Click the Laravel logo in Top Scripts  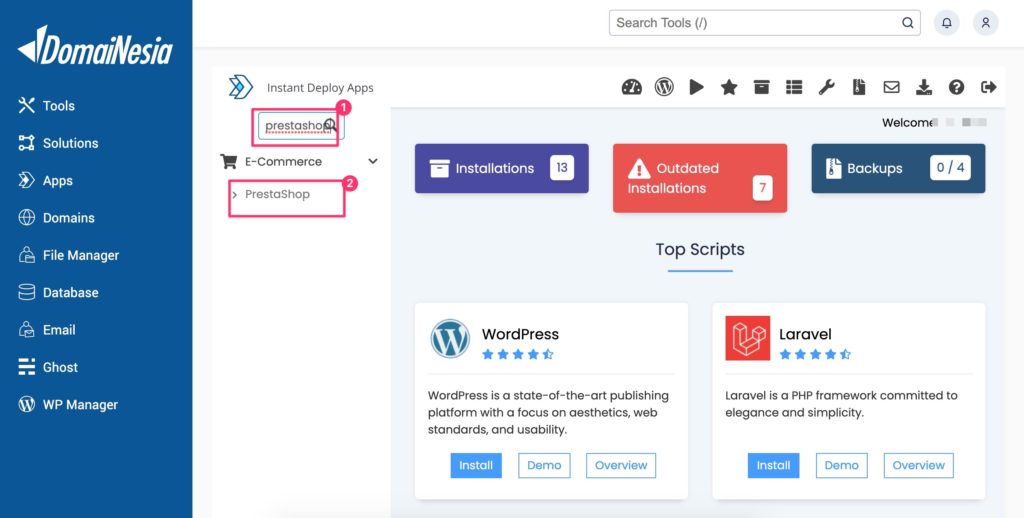[x=748, y=338]
